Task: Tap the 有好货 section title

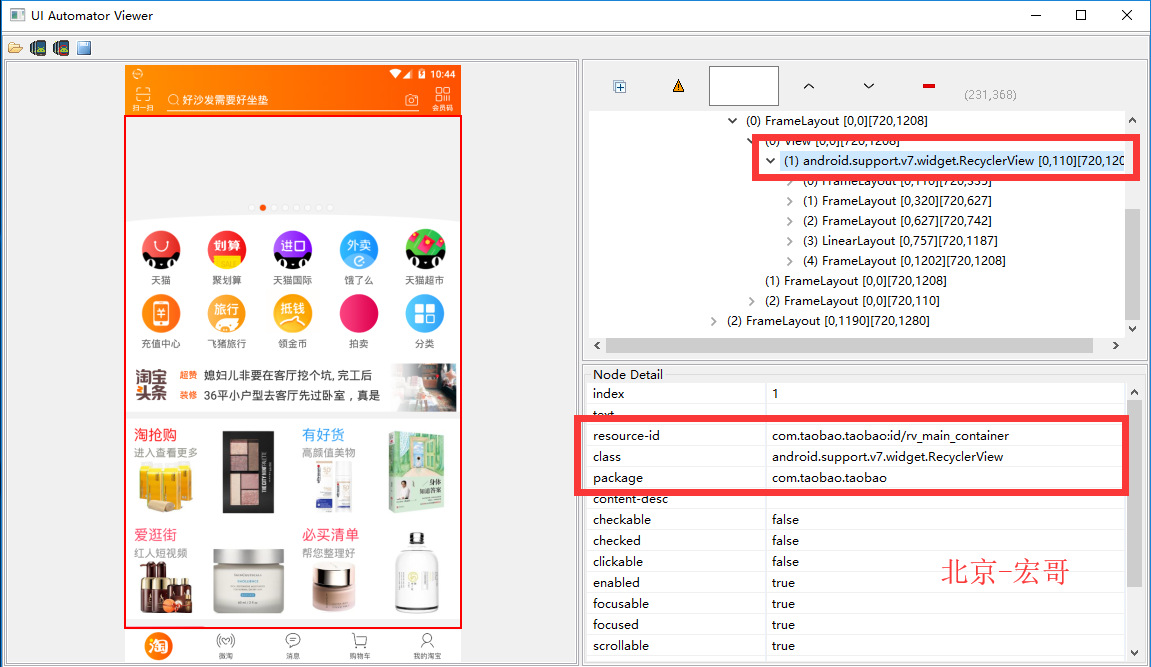Action: 323,435
